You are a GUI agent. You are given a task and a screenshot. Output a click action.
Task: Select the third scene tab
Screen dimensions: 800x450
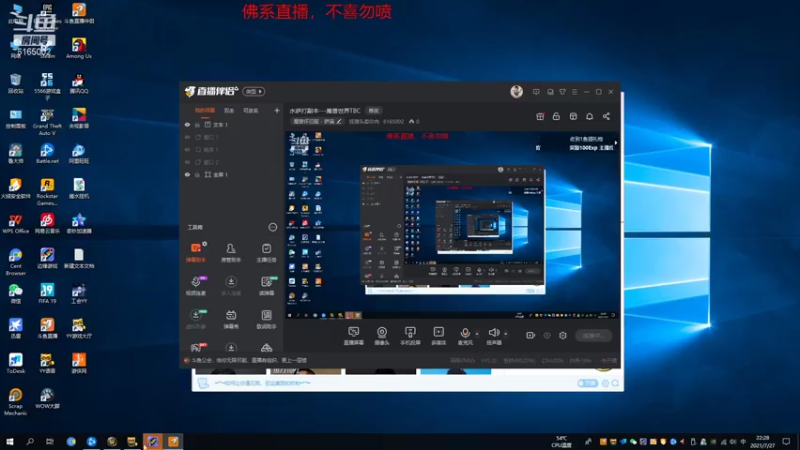(x=251, y=110)
